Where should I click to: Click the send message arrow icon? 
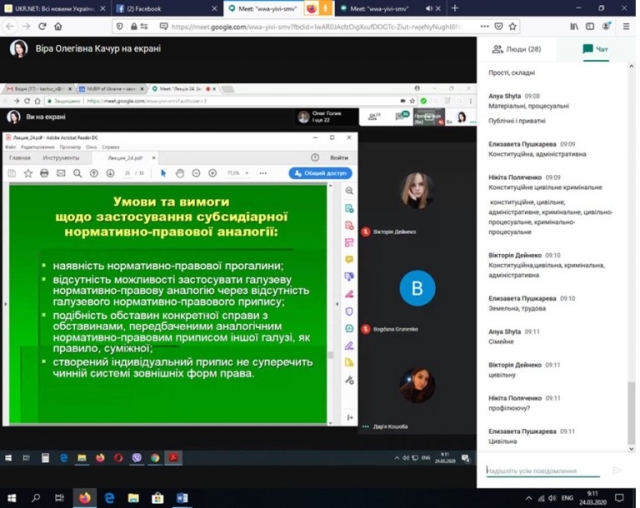coord(617,470)
